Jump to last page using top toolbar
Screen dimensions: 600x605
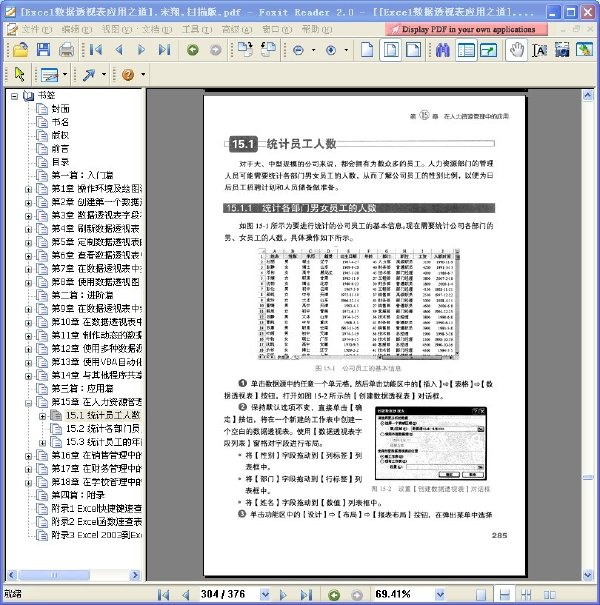(x=164, y=50)
